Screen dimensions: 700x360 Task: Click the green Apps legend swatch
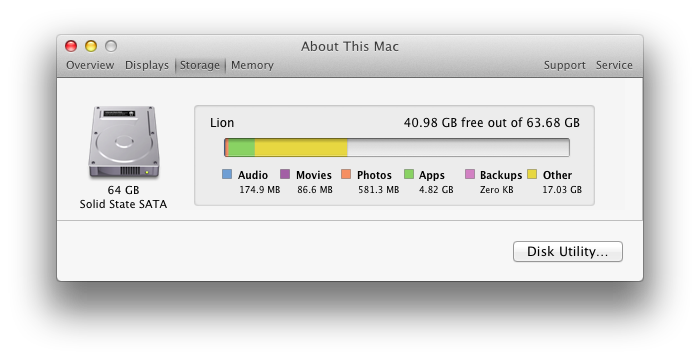click(x=409, y=174)
